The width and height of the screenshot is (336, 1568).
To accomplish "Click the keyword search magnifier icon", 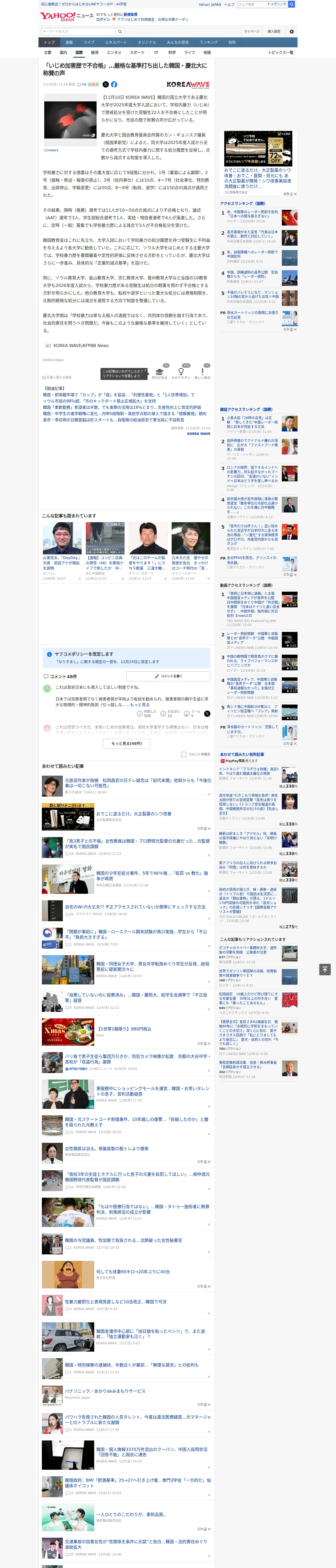I will tap(120, 32).
